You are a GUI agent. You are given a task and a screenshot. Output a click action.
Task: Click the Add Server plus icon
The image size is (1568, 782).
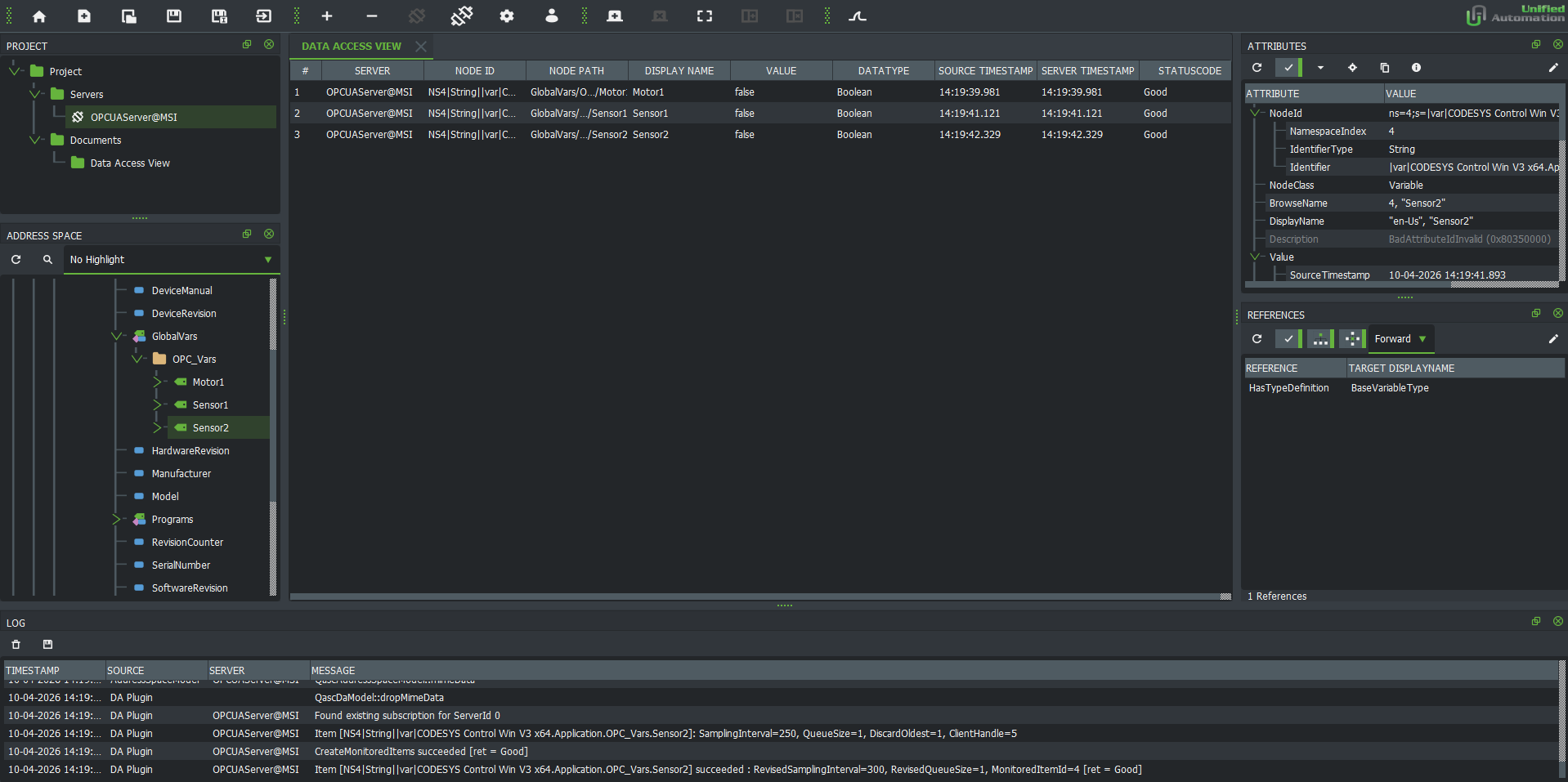(x=326, y=16)
